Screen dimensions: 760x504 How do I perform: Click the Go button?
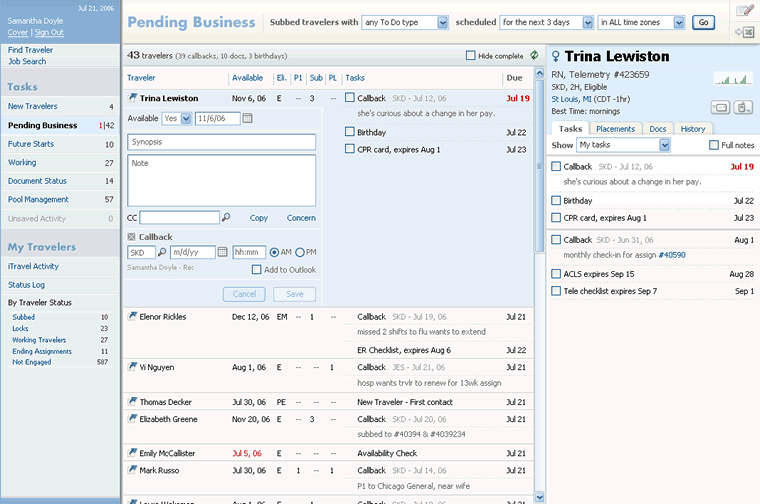coord(703,22)
